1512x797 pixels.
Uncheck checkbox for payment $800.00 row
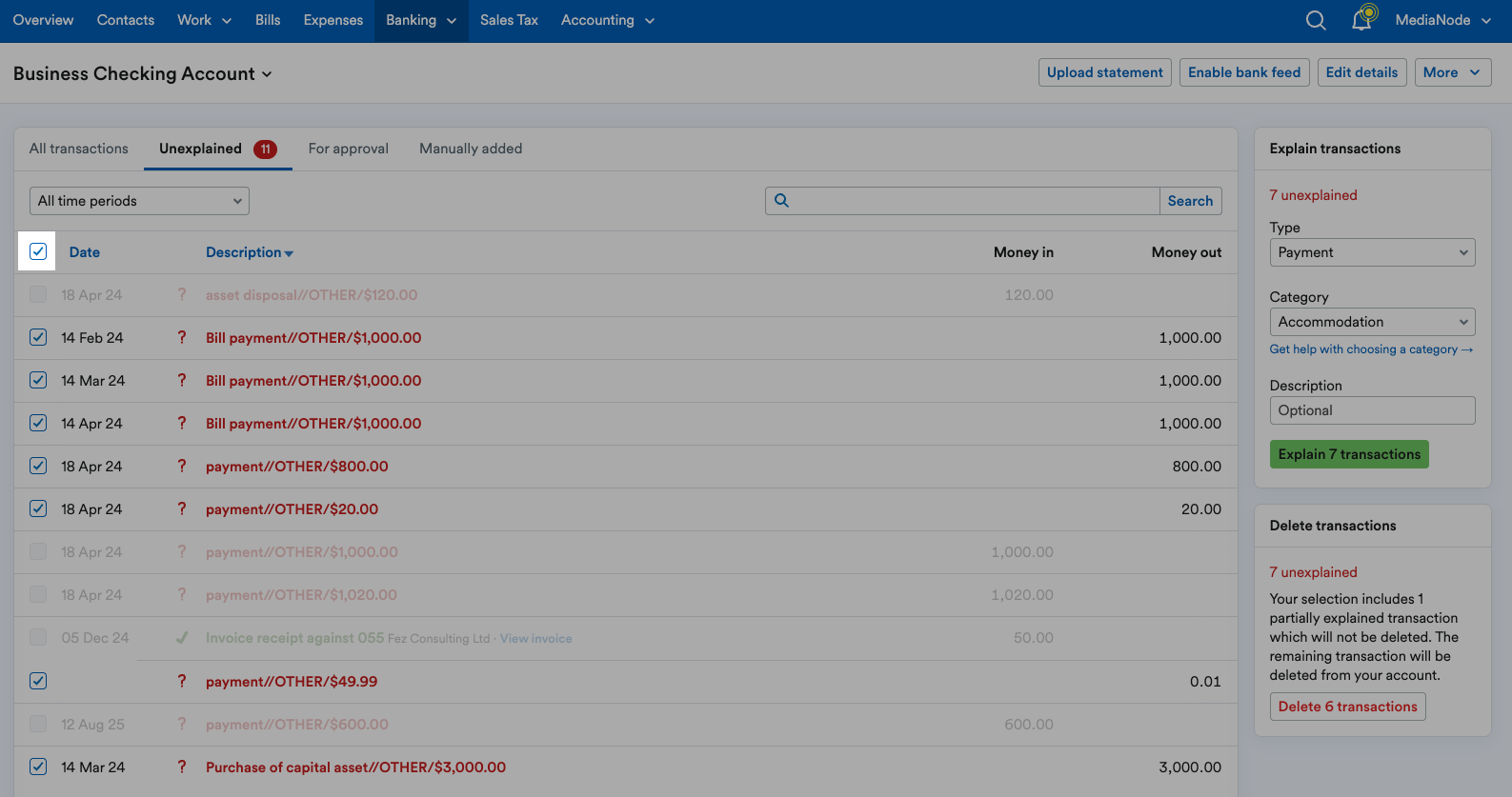click(38, 466)
